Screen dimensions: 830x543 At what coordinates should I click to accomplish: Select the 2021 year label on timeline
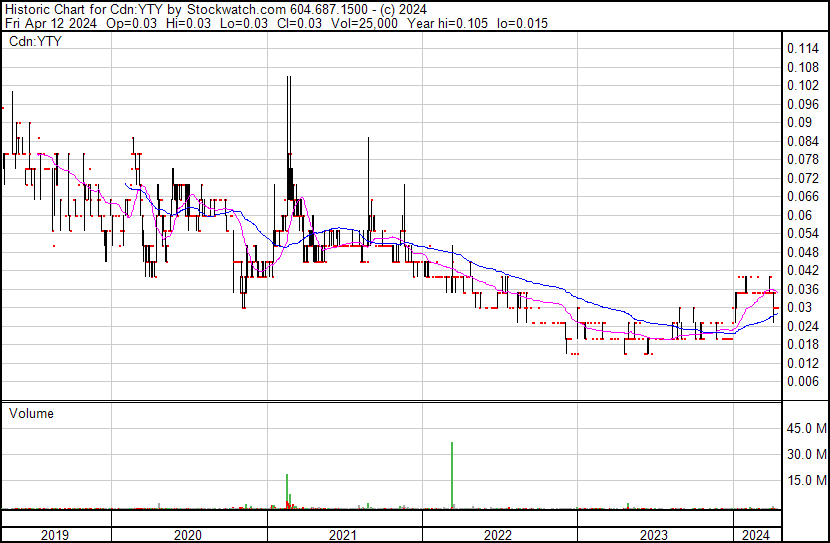point(343,534)
